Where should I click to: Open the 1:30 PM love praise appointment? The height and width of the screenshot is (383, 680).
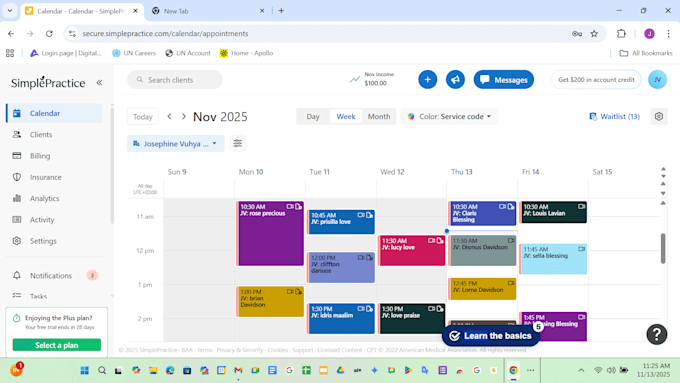coord(412,318)
